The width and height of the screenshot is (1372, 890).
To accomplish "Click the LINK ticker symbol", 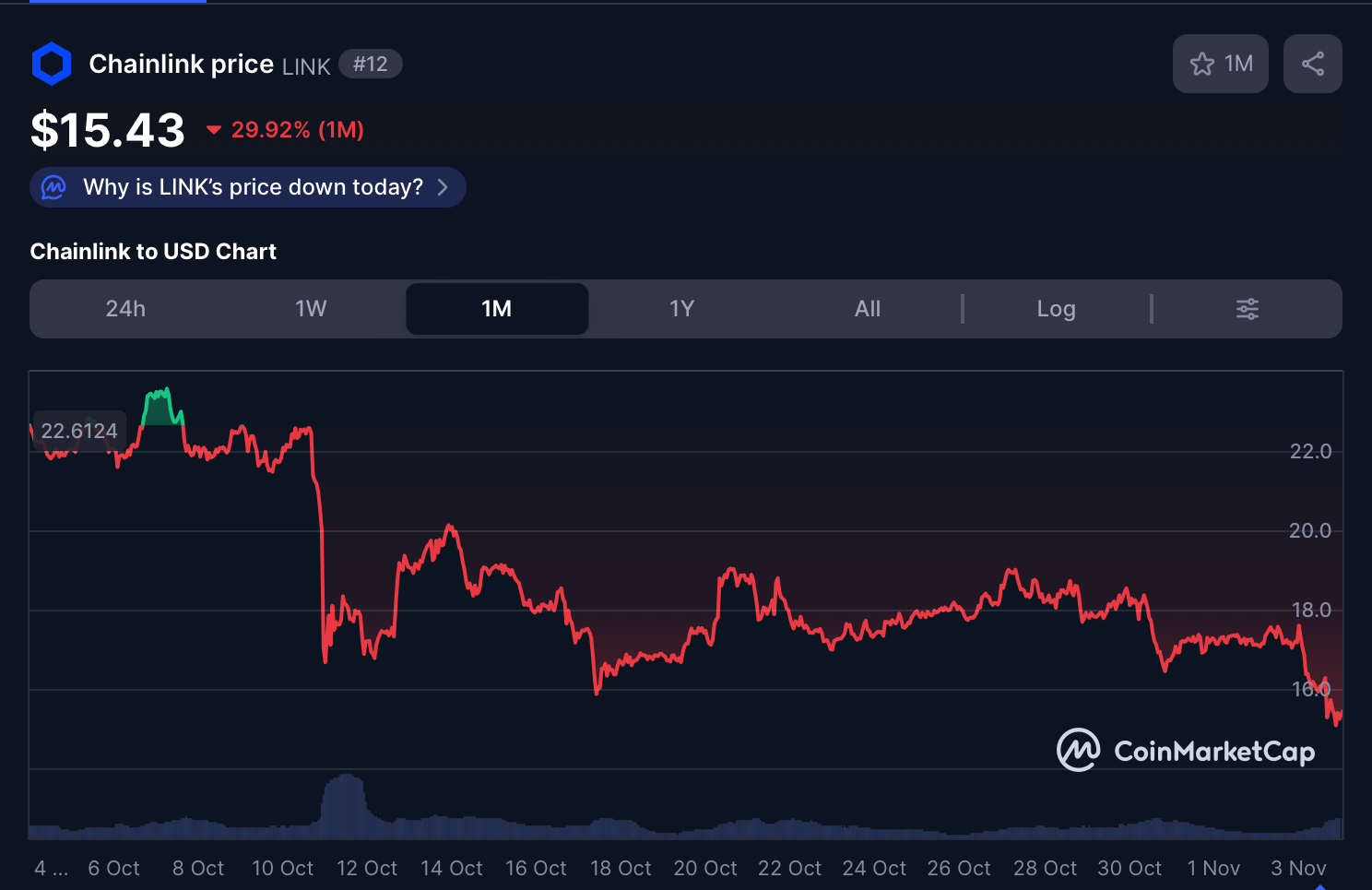I will 306,66.
